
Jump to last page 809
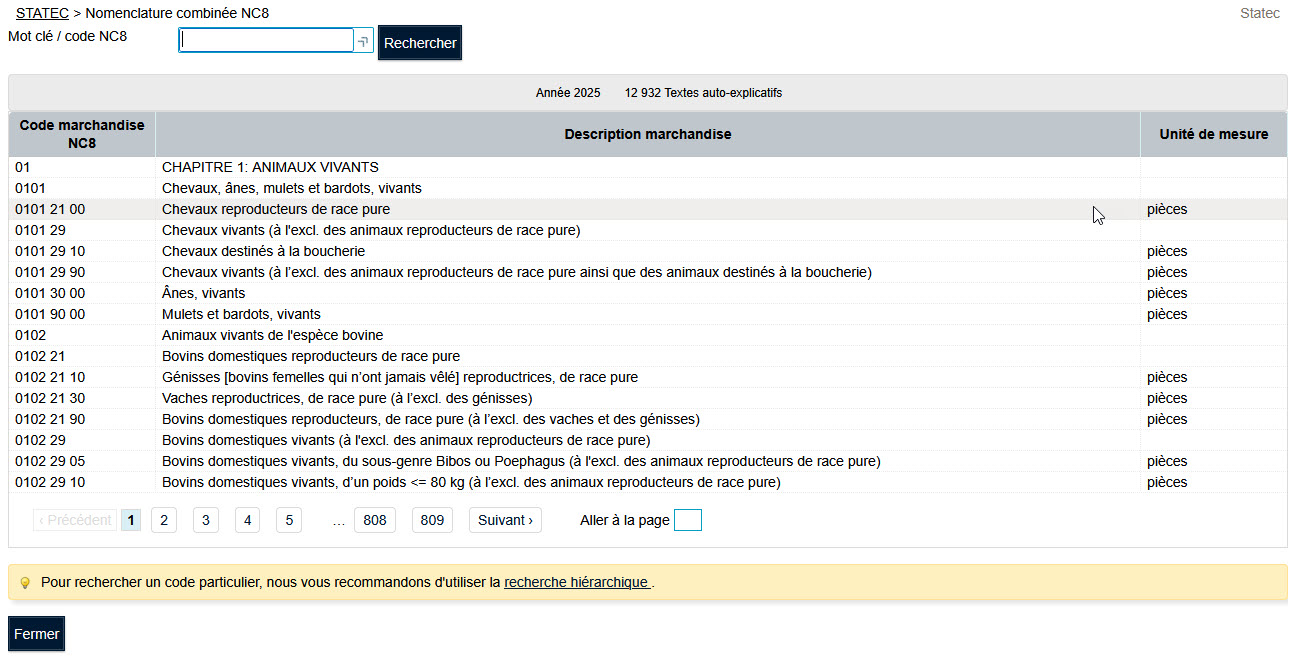point(432,520)
